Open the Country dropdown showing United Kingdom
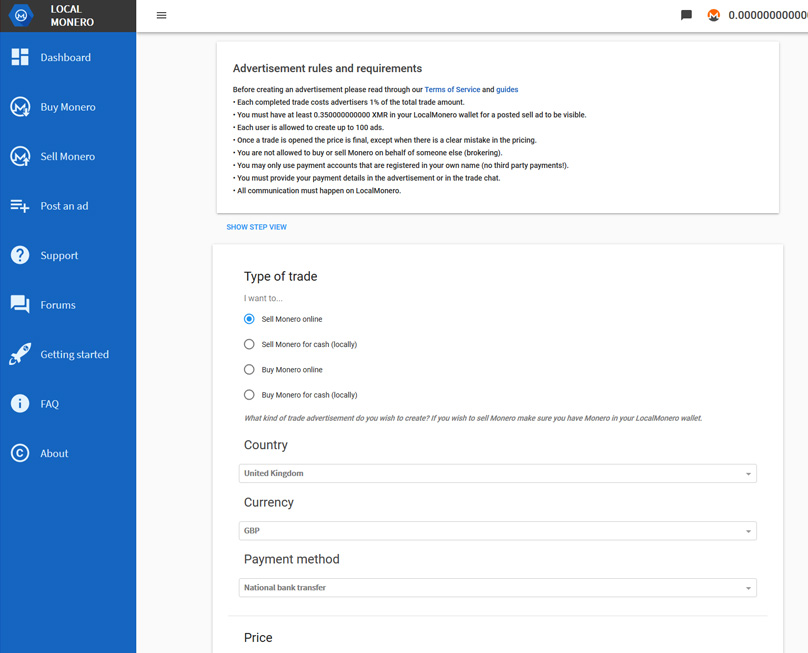Image resolution: width=808 pixels, height=653 pixels. point(497,473)
